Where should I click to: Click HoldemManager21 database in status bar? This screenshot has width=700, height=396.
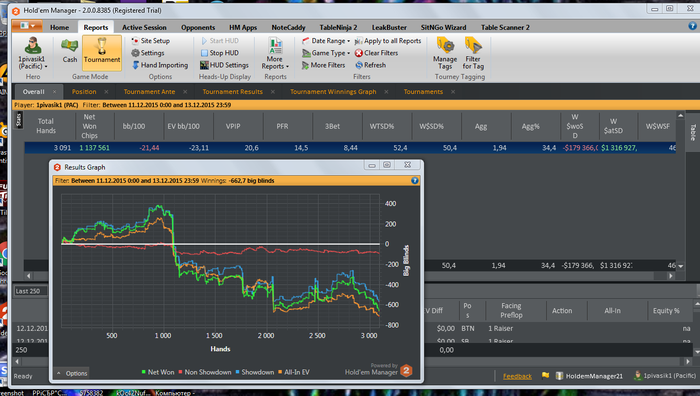[589, 376]
